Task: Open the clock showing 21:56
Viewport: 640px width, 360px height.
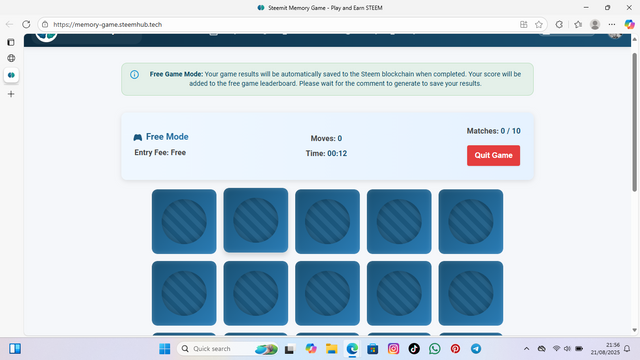Action: pos(605,349)
